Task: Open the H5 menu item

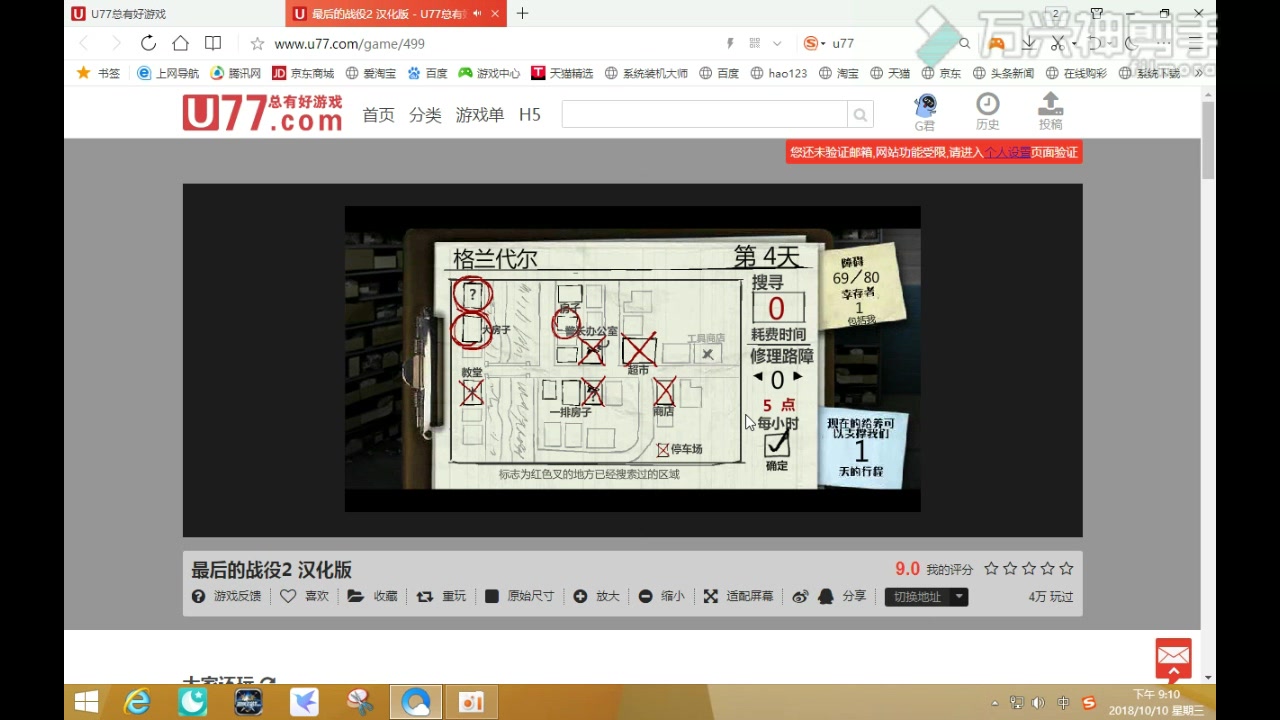Action: (529, 115)
